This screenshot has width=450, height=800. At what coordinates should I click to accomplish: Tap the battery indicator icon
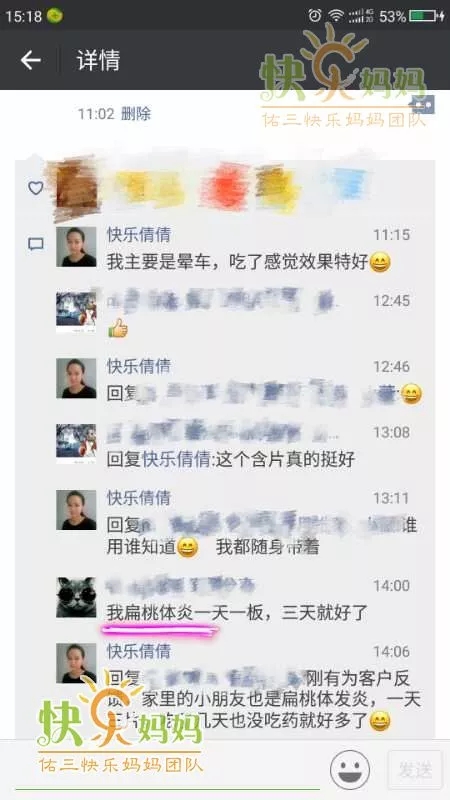click(427, 16)
